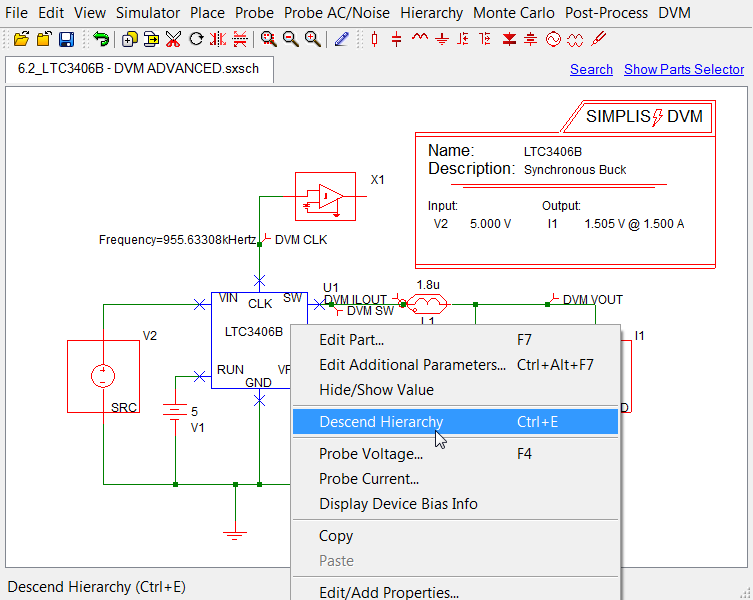Choose Descend Hierarchy from context menu
The width and height of the screenshot is (753, 600).
380,422
